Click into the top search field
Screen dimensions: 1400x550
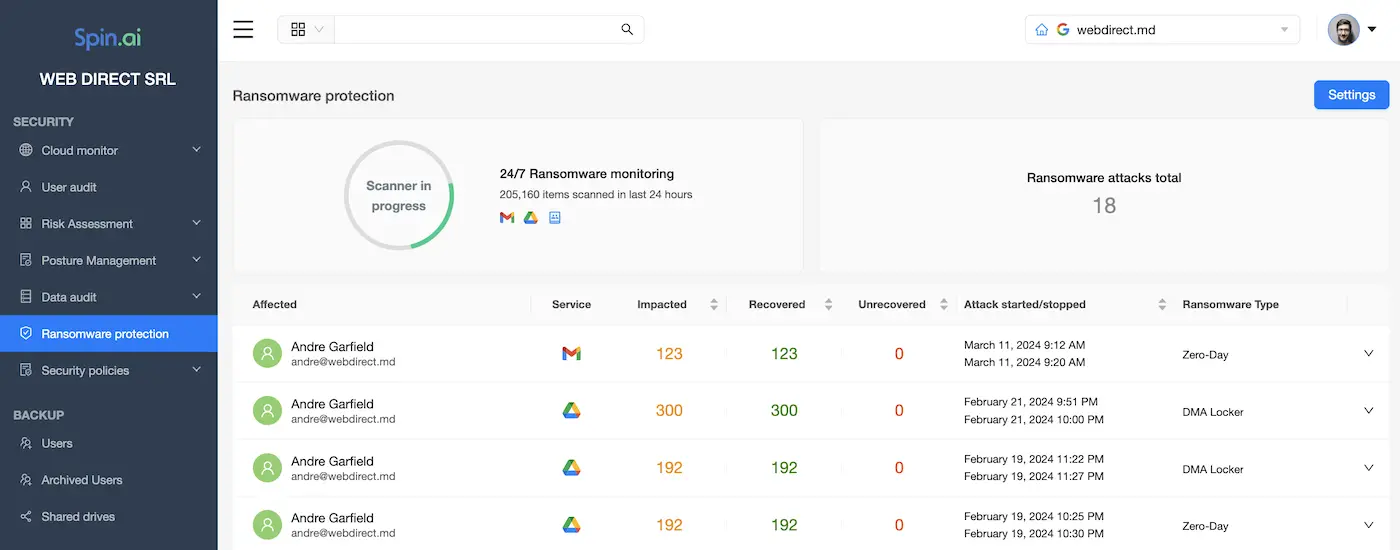click(x=475, y=29)
